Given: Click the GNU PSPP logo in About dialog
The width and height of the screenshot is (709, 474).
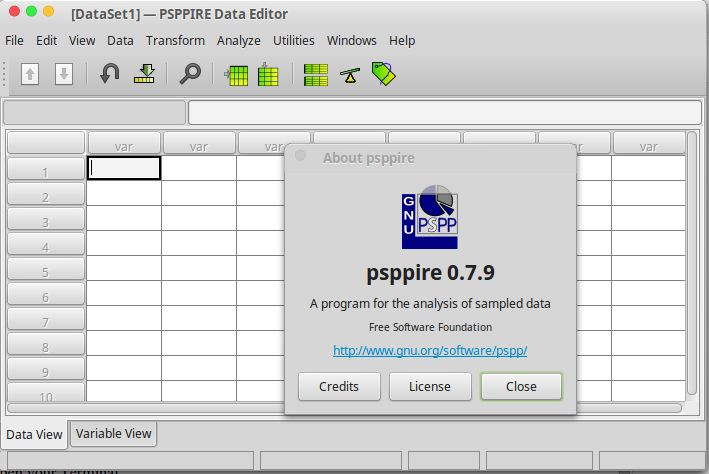Looking at the screenshot, I should 430,217.
